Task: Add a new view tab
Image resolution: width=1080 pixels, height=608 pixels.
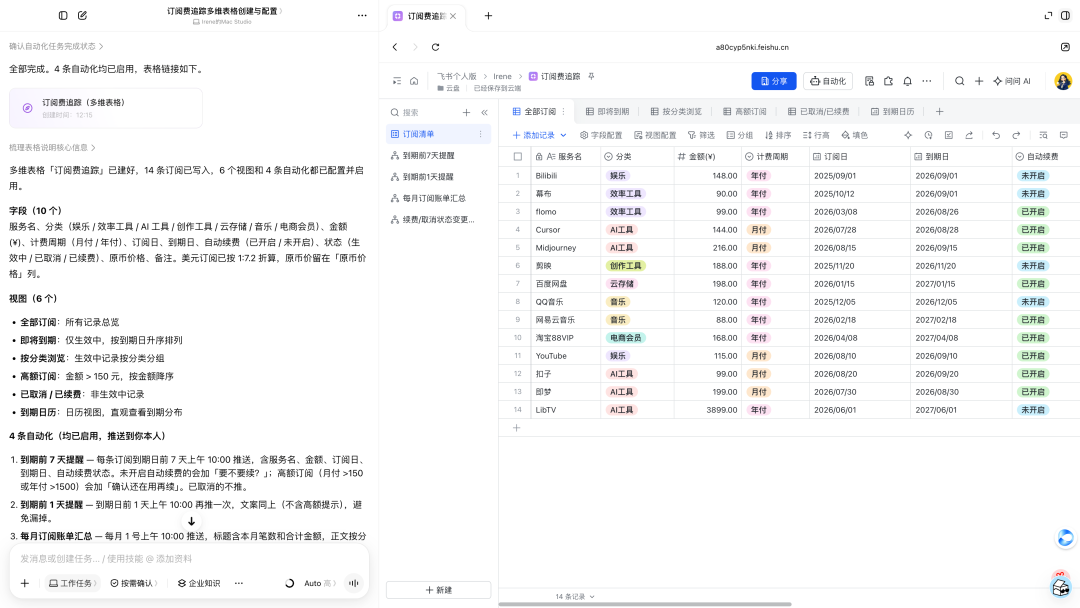Action: tap(939, 112)
